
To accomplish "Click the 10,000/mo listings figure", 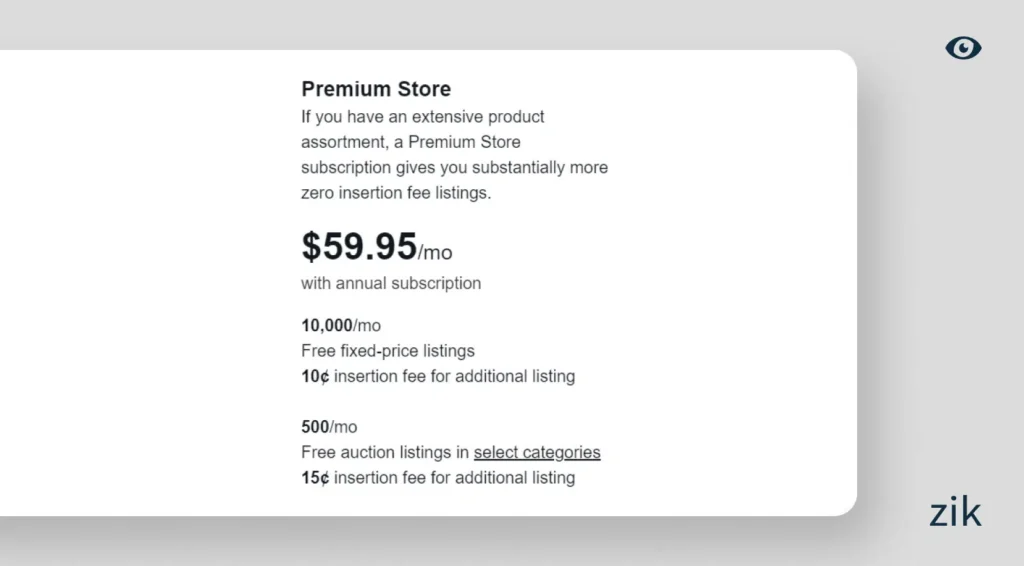I will [341, 325].
